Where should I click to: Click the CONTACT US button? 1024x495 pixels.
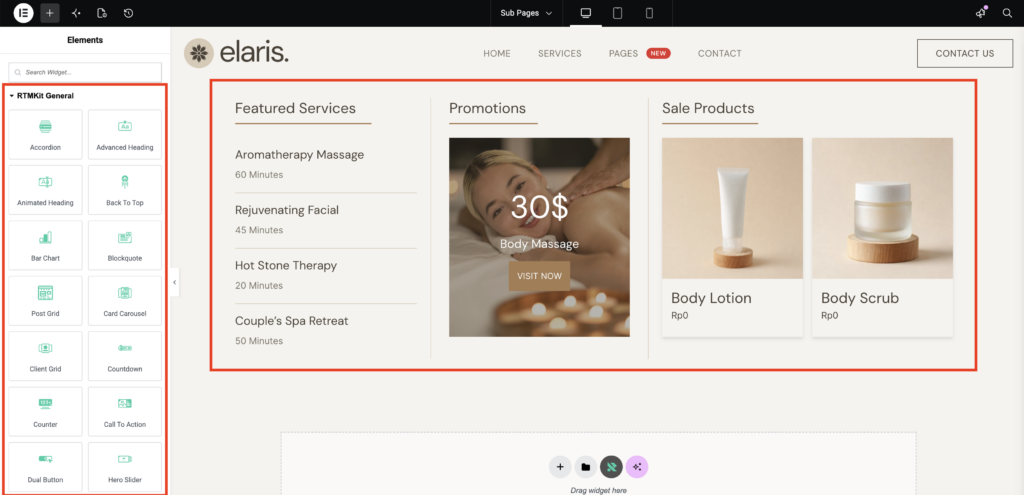965,54
